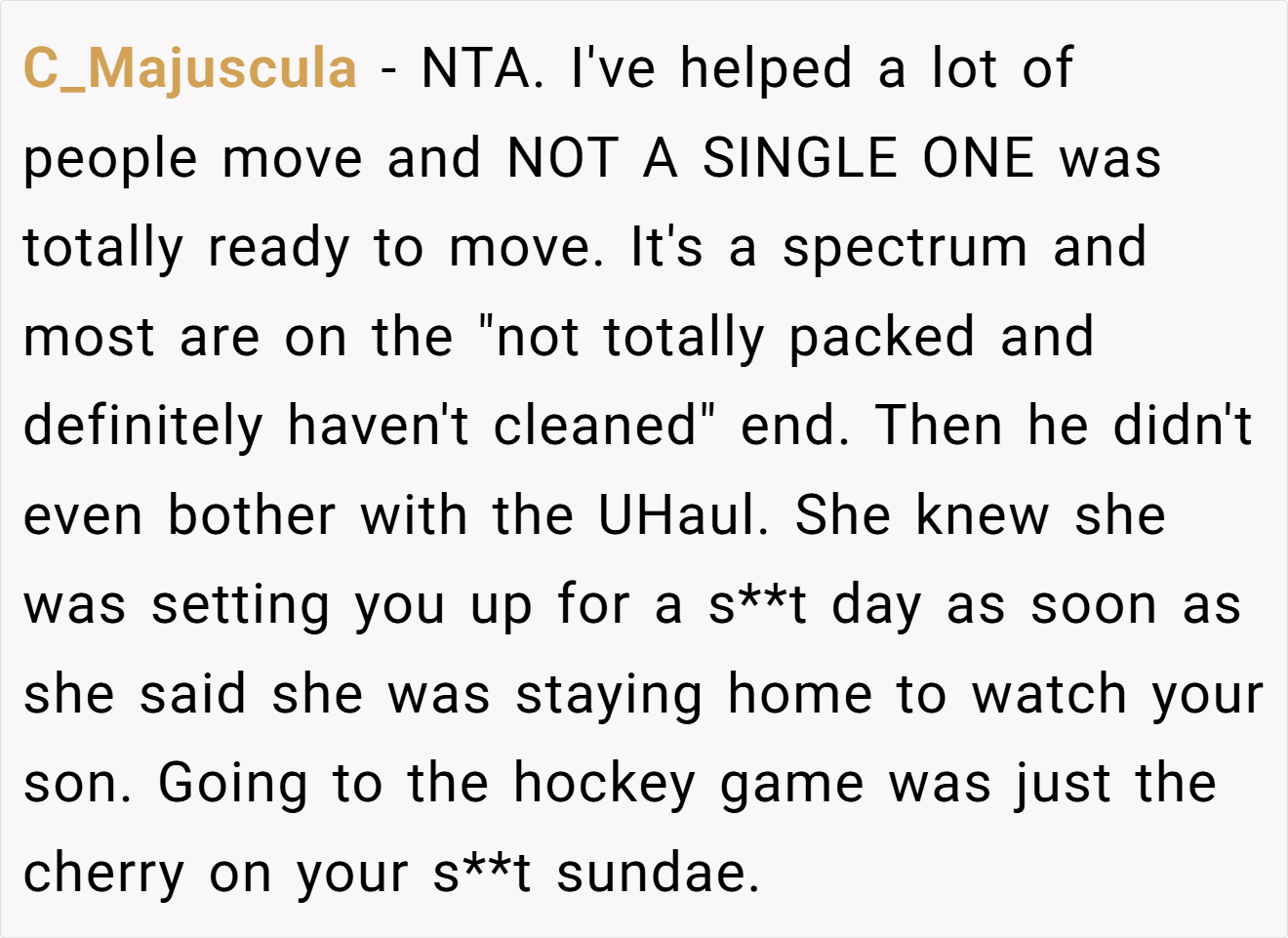Click the words 'as soon as'

tap(1094, 605)
